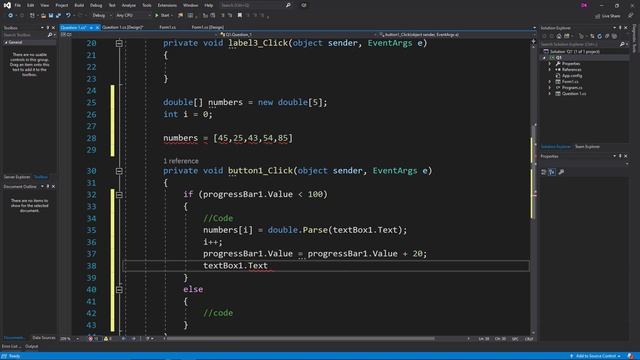Open the View menu
This screenshot has height=360, width=640.
click(x=44, y=5)
